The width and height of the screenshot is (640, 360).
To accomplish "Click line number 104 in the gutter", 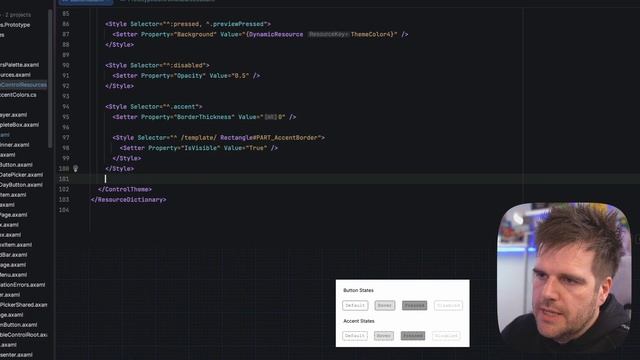I will point(64,210).
